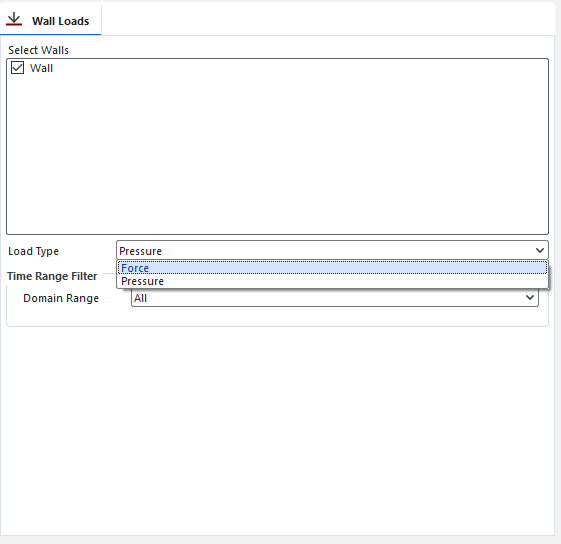Click the Time Range Filter heading
Screen dimensions: 561x544
pyautogui.click(x=52, y=276)
